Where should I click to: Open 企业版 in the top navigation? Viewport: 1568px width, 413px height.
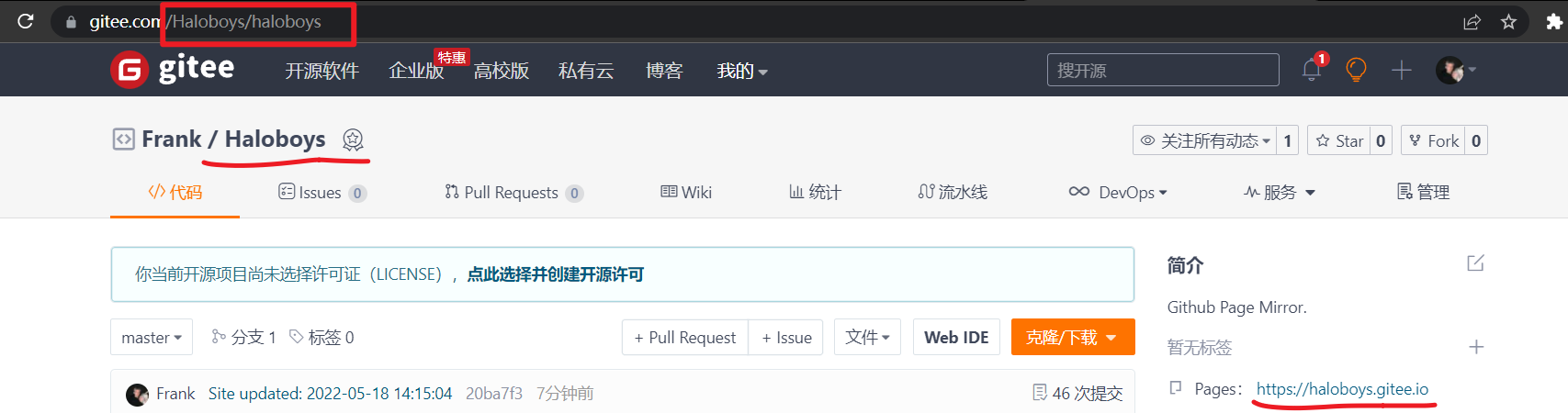(416, 71)
